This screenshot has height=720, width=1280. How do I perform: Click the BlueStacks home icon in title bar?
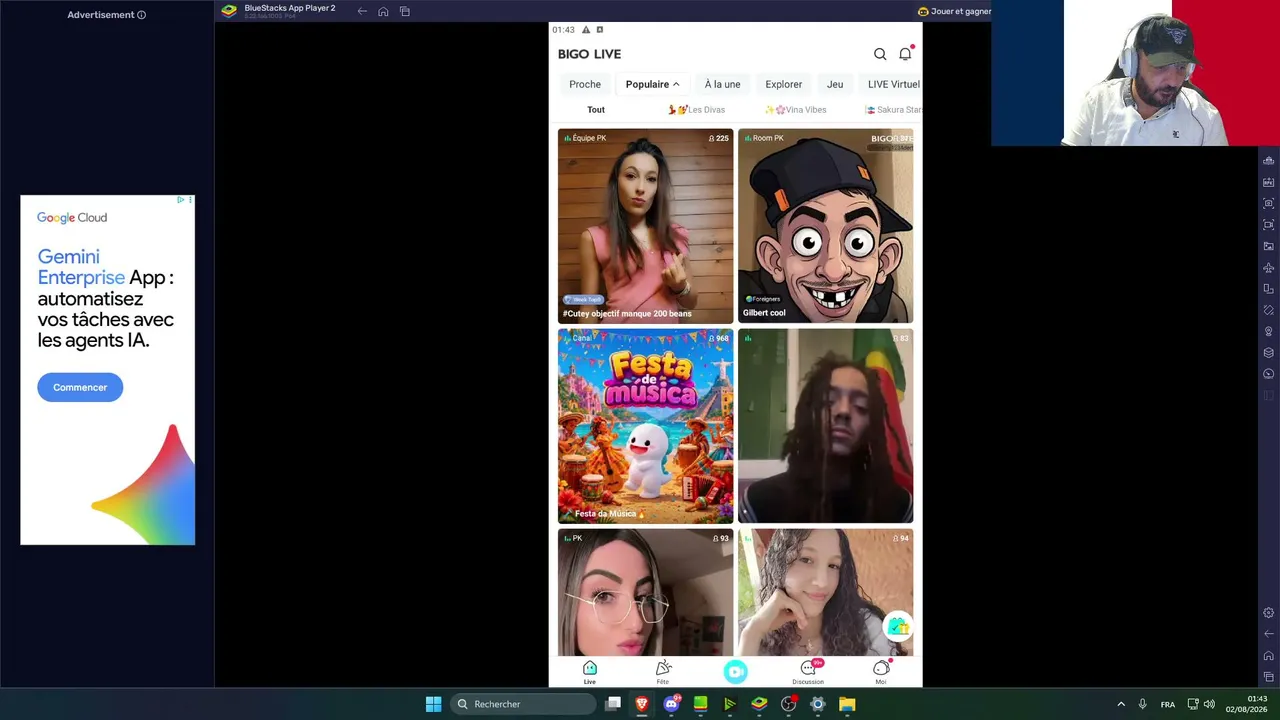383,11
